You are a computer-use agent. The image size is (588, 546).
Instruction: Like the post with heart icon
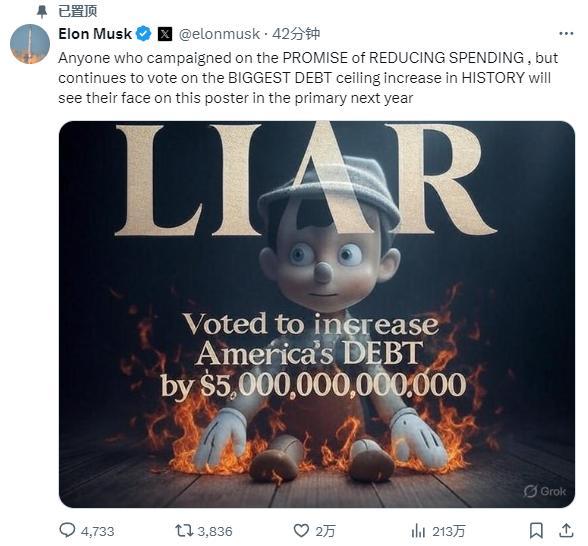click(301, 531)
